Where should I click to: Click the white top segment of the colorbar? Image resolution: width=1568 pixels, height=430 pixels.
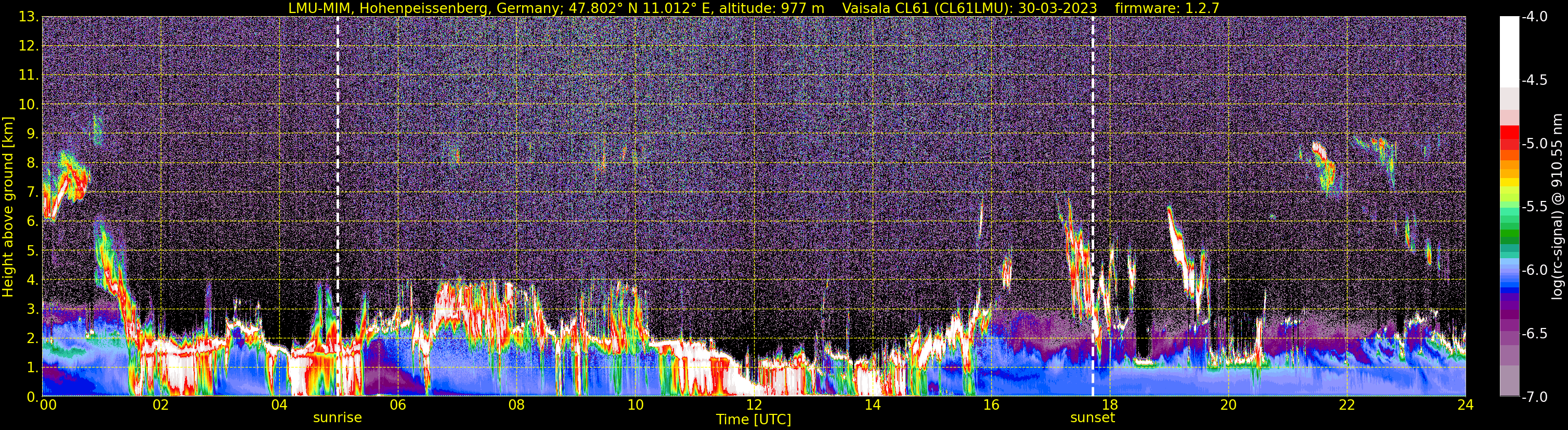click(x=1510, y=52)
